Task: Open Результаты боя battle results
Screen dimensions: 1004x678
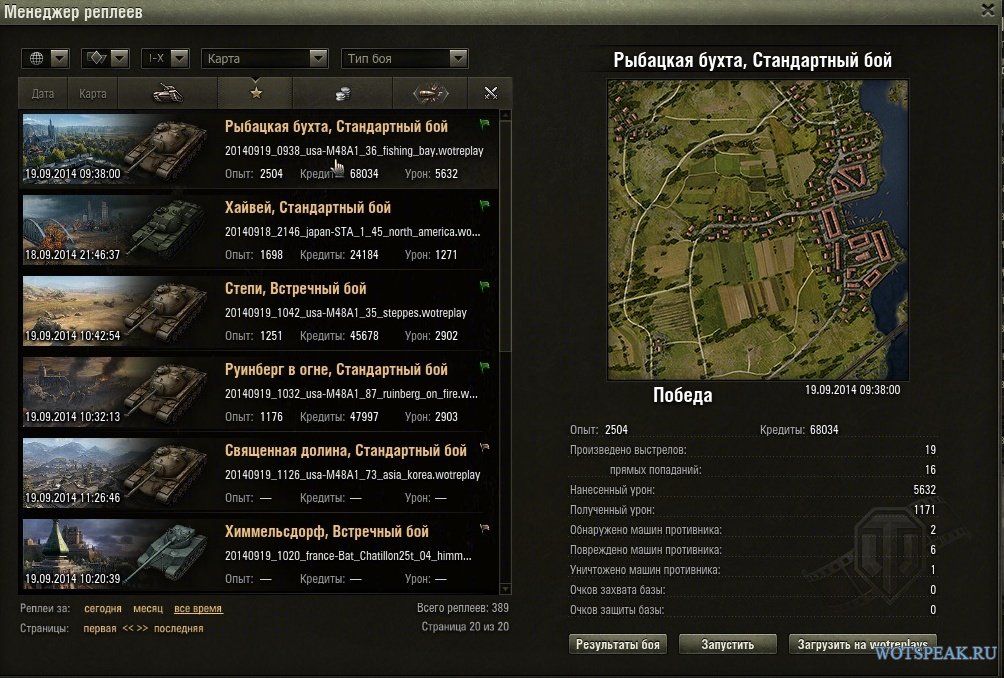Action: 618,644
